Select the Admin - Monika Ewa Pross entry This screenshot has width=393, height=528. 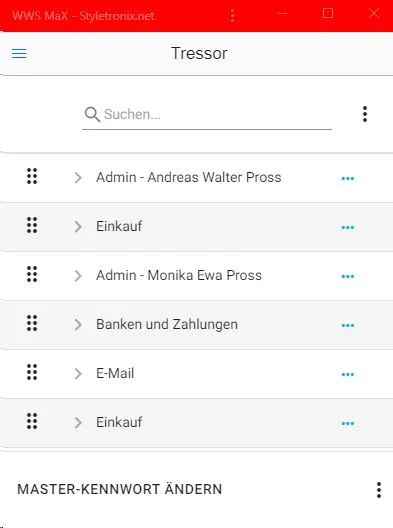tap(179, 275)
